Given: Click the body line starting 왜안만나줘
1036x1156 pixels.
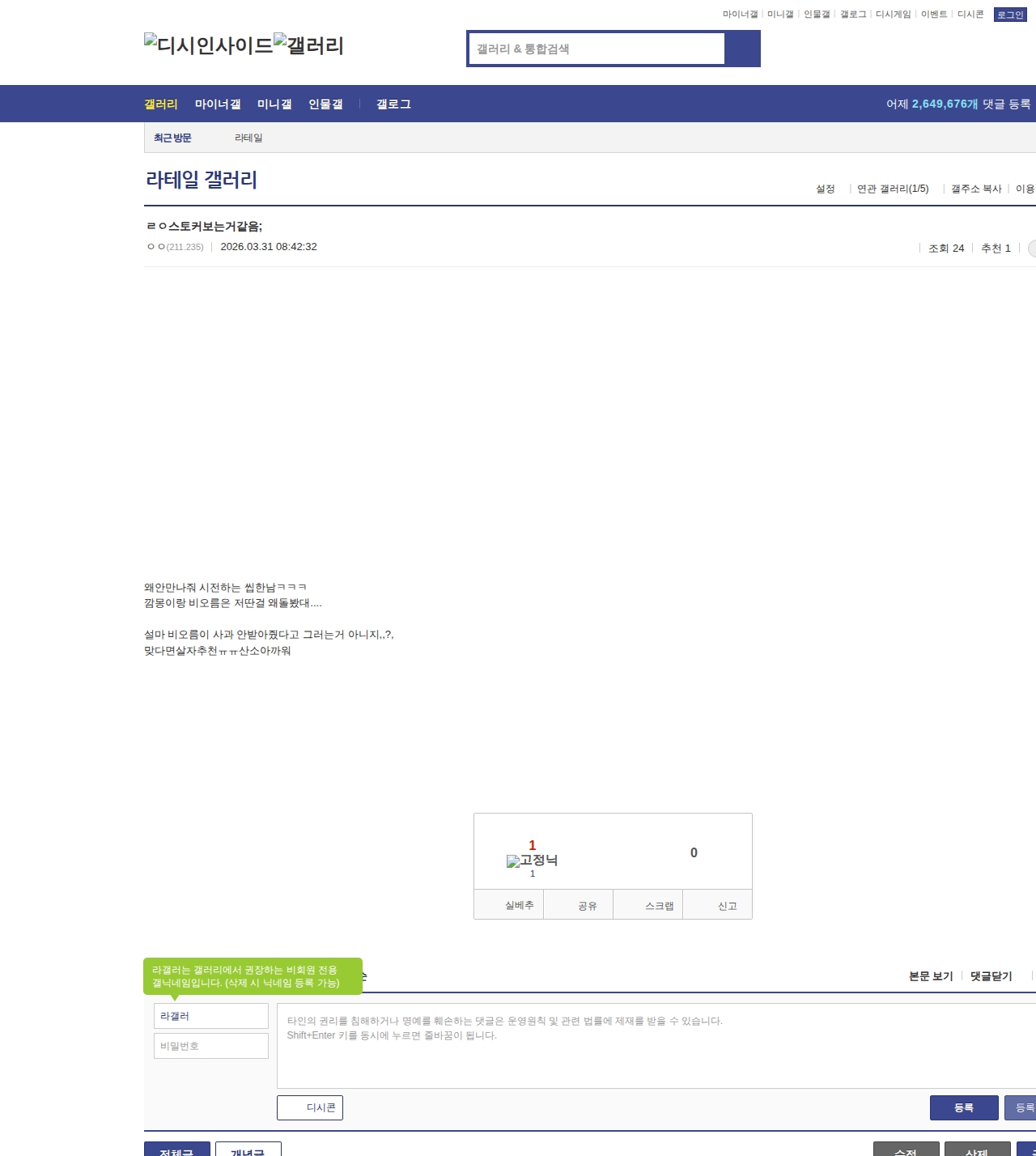Looking at the screenshot, I should (226, 588).
